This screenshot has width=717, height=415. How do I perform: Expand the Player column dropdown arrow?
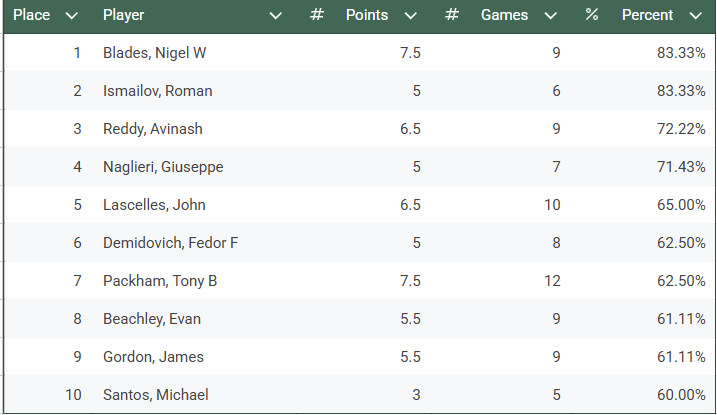click(x=277, y=16)
